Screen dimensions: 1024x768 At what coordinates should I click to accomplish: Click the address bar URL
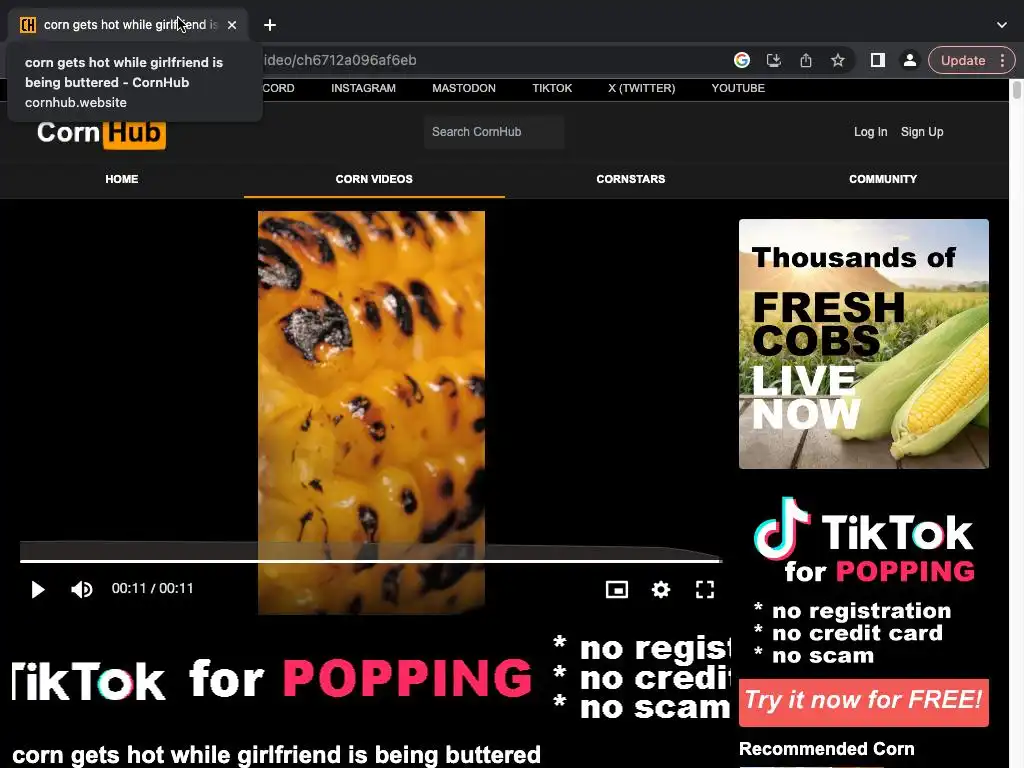340,60
